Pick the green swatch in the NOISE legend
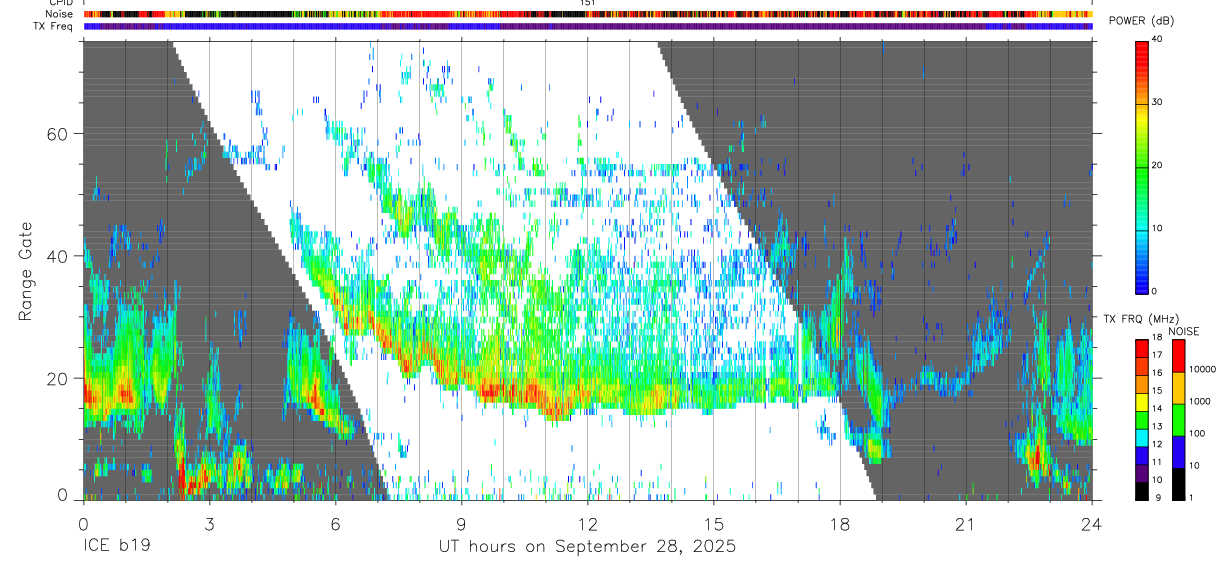The width and height of the screenshot is (1228, 567). pyautogui.click(x=1178, y=420)
